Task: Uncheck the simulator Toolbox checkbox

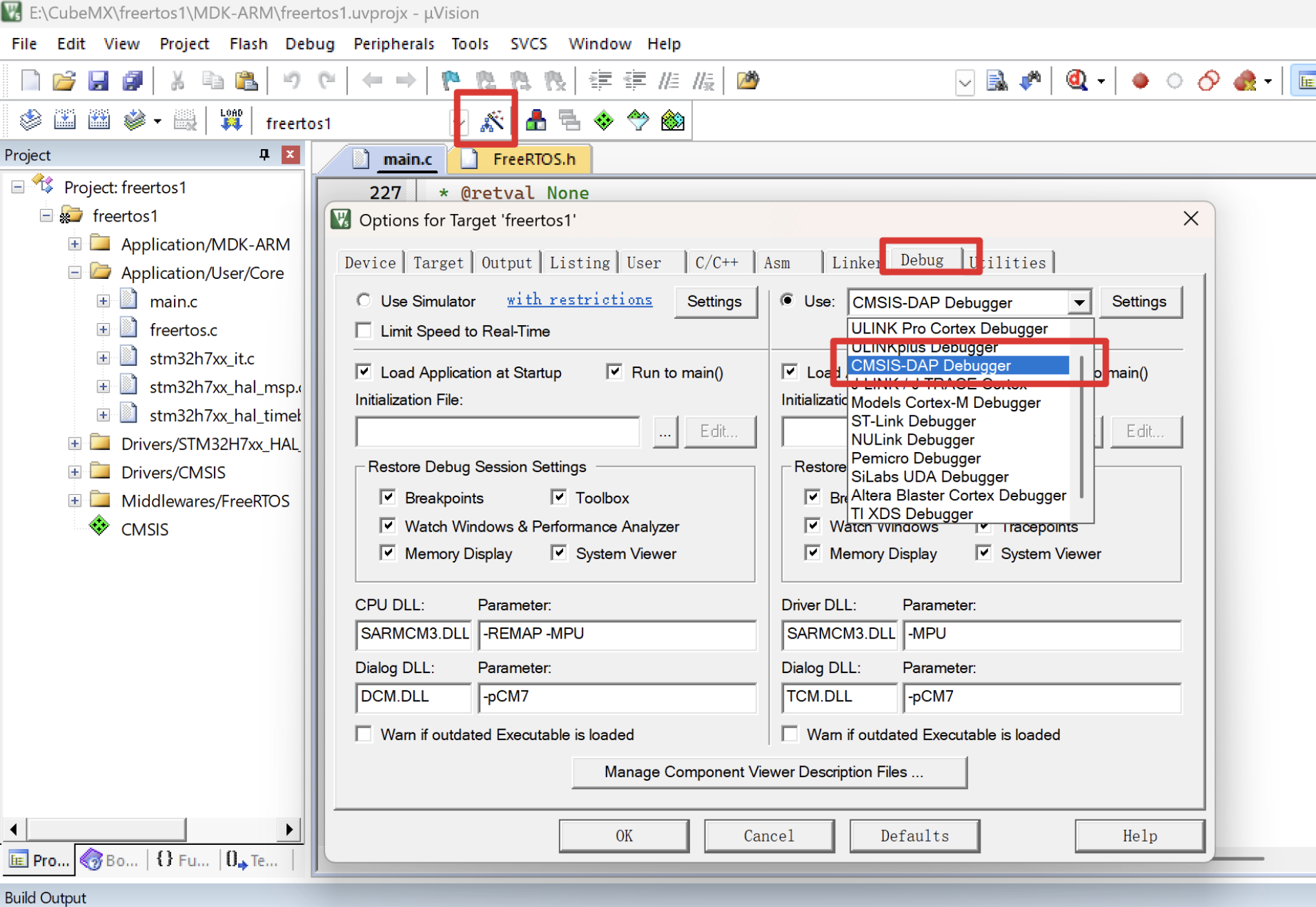Action: 559,497
